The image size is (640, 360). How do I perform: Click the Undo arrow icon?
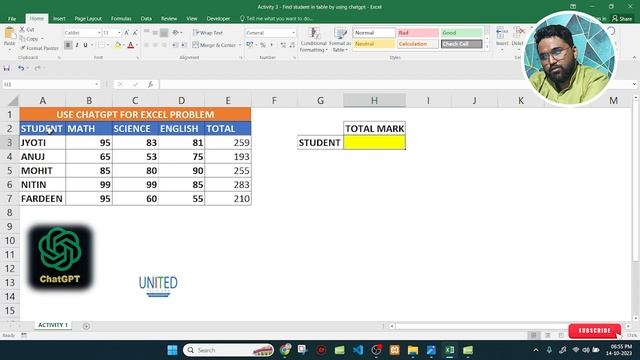tap(20, 68)
